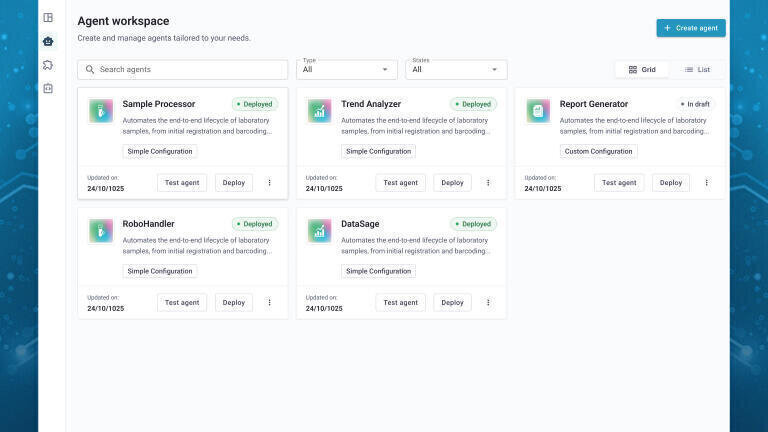The width and height of the screenshot is (768, 432).
Task: Open the DataSage card title
Action: (x=360, y=224)
